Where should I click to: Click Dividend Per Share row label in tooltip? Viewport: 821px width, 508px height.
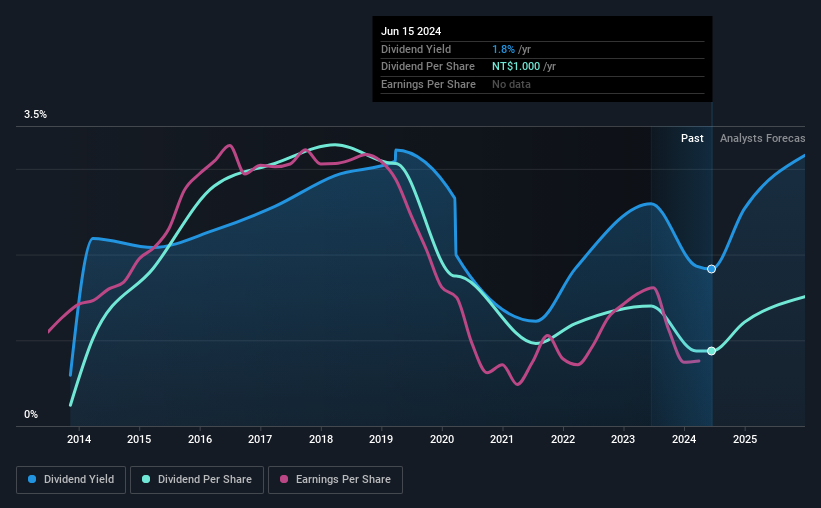428,67
